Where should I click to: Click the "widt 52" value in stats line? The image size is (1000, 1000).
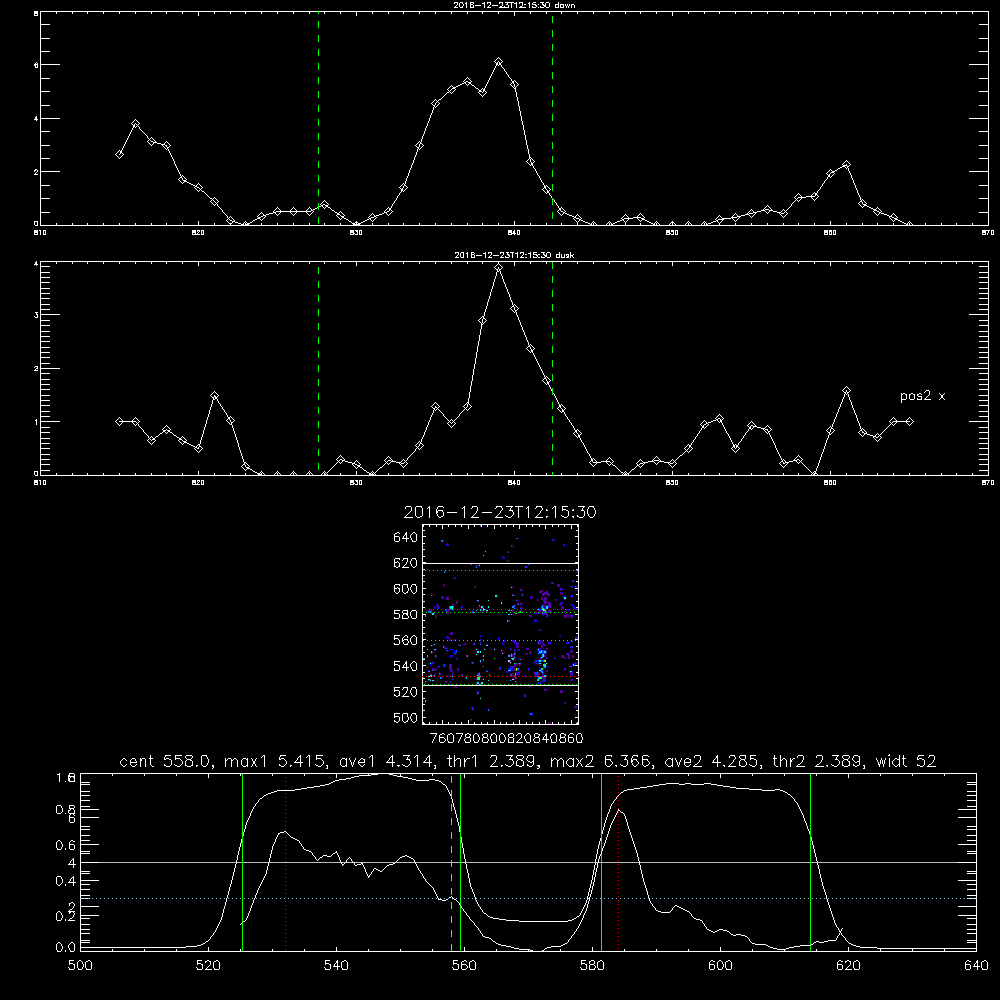click(x=906, y=761)
